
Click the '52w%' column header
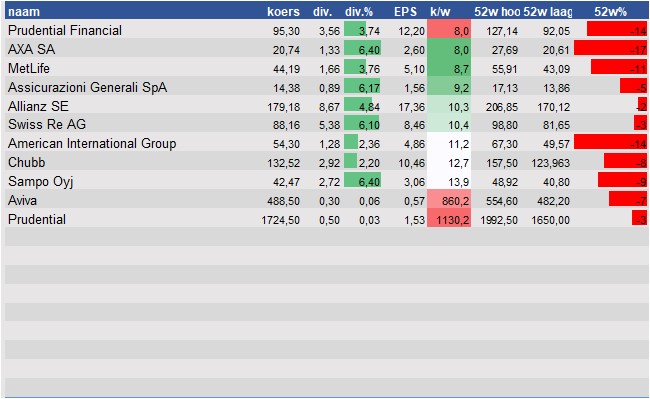(610, 12)
